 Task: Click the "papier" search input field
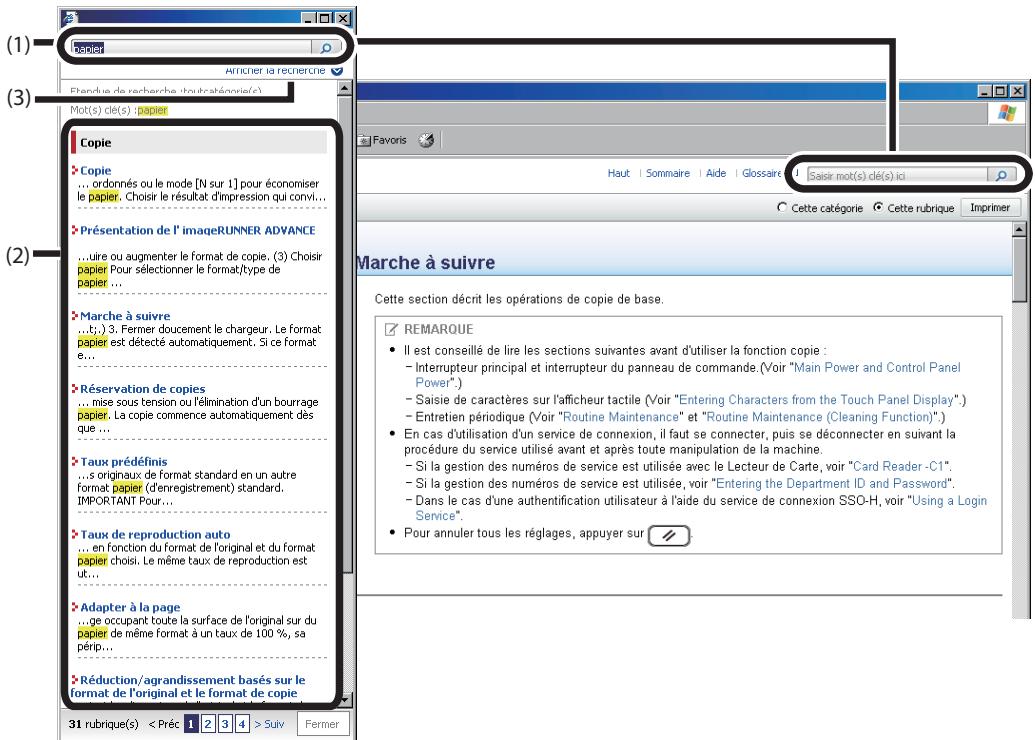tap(191, 48)
